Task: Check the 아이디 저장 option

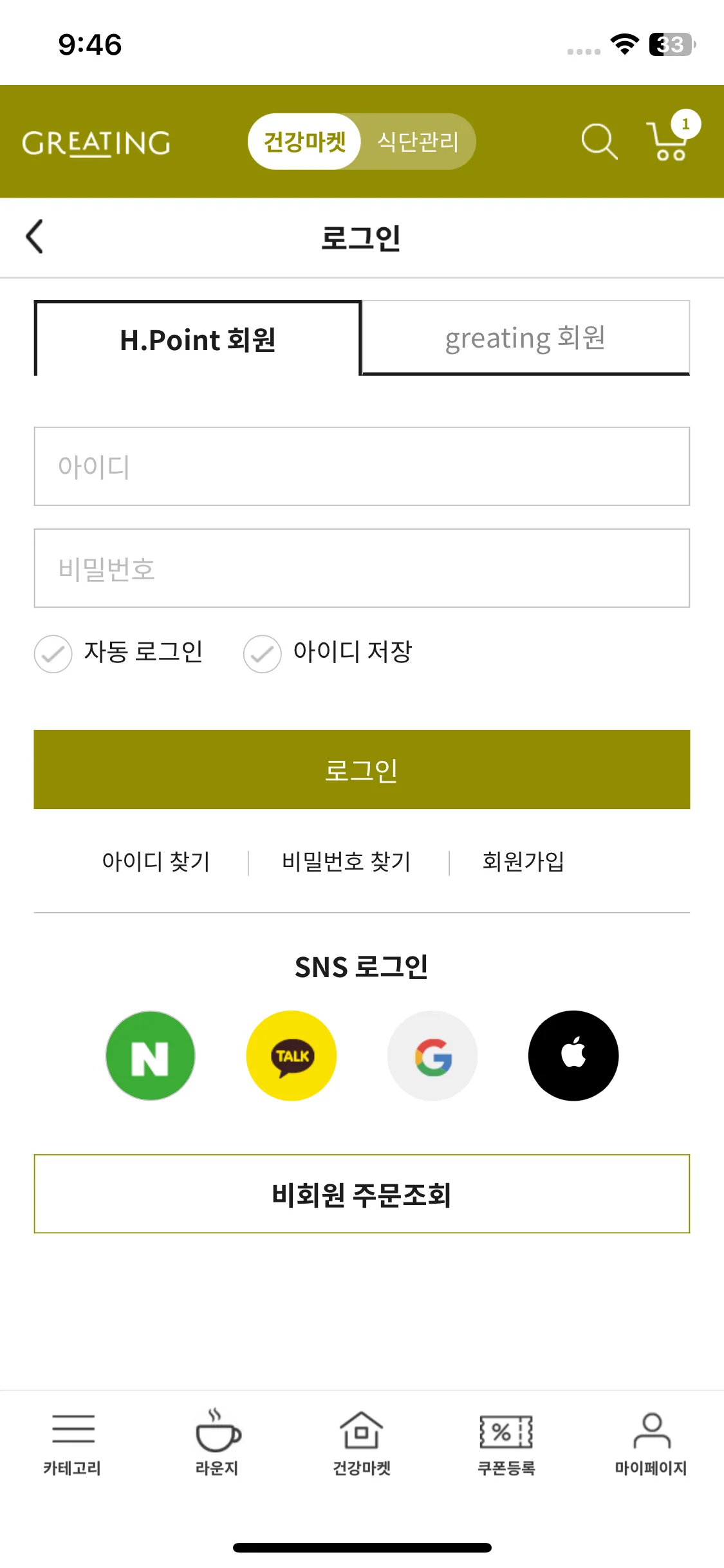Action: pyautogui.click(x=263, y=654)
